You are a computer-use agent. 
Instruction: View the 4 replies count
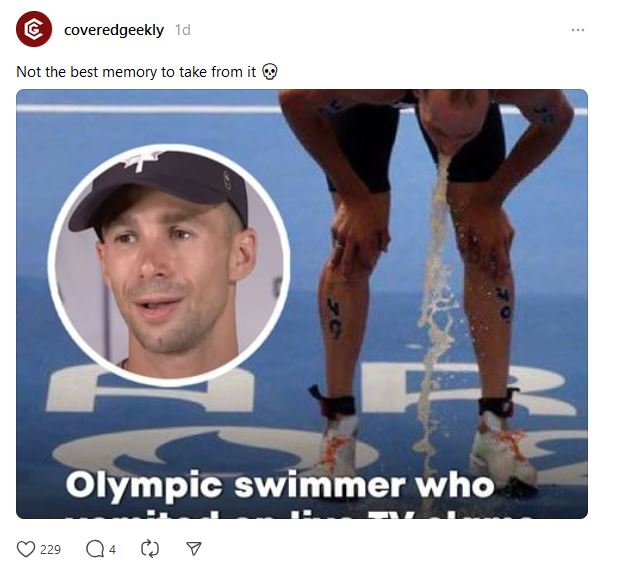tap(112, 549)
